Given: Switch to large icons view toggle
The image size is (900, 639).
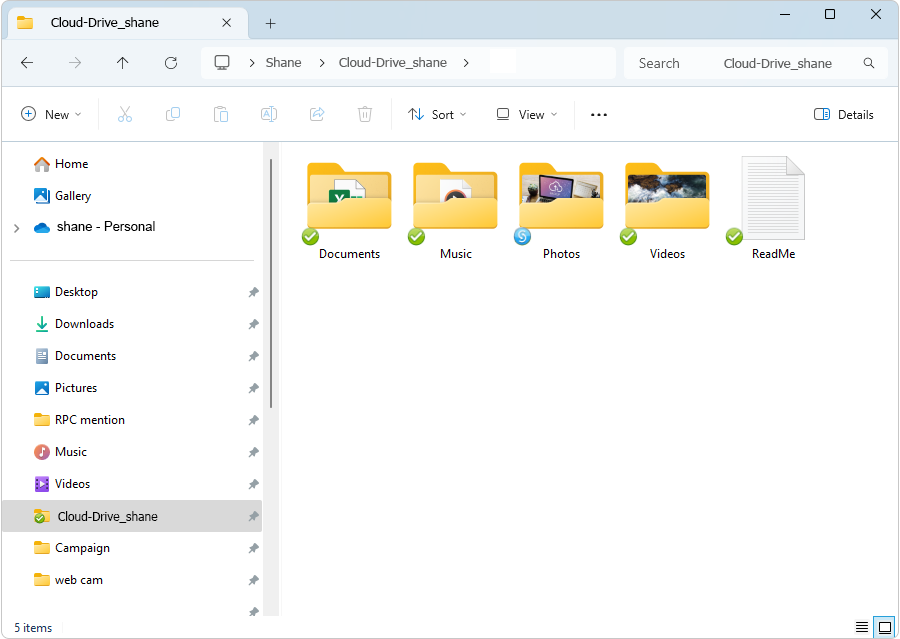Looking at the screenshot, I should [x=885, y=627].
